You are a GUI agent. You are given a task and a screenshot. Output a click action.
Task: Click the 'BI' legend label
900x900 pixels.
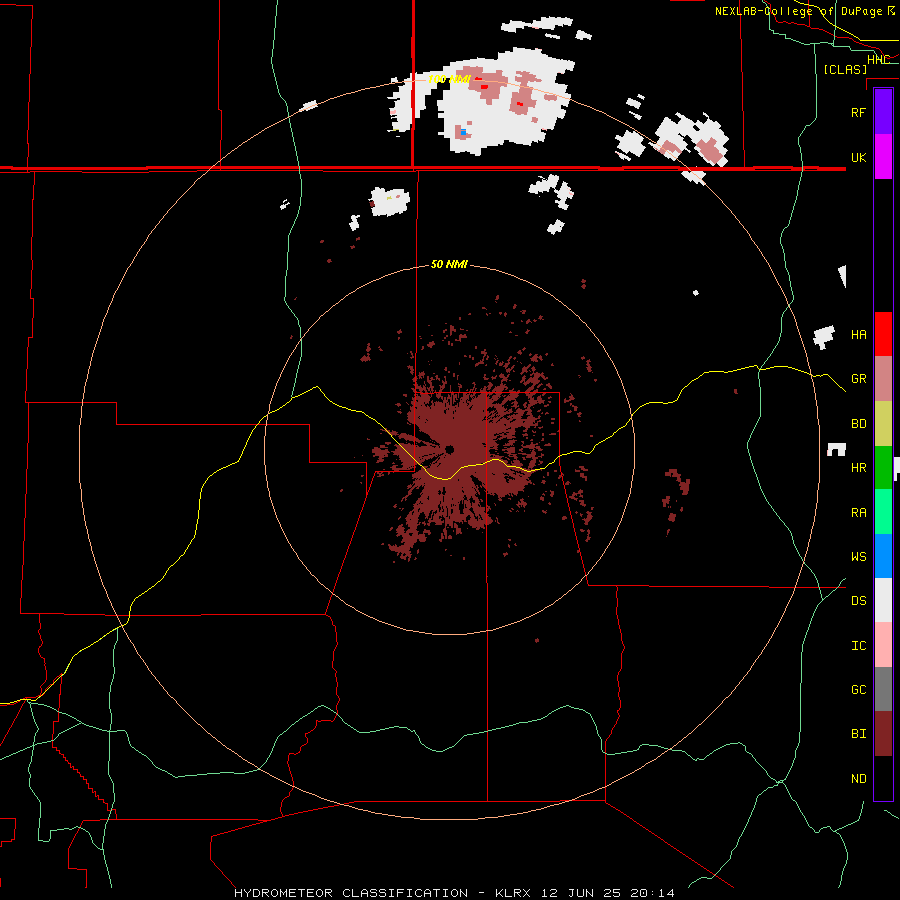pyautogui.click(x=858, y=734)
